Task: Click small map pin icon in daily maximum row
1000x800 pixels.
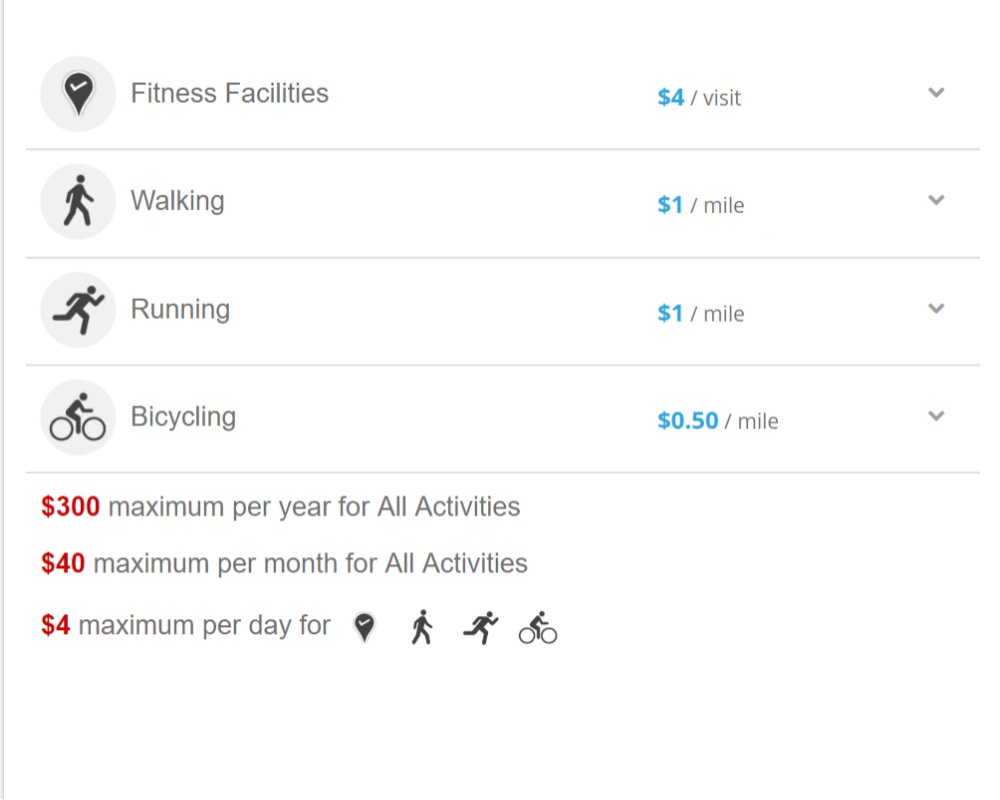Action: click(x=364, y=627)
